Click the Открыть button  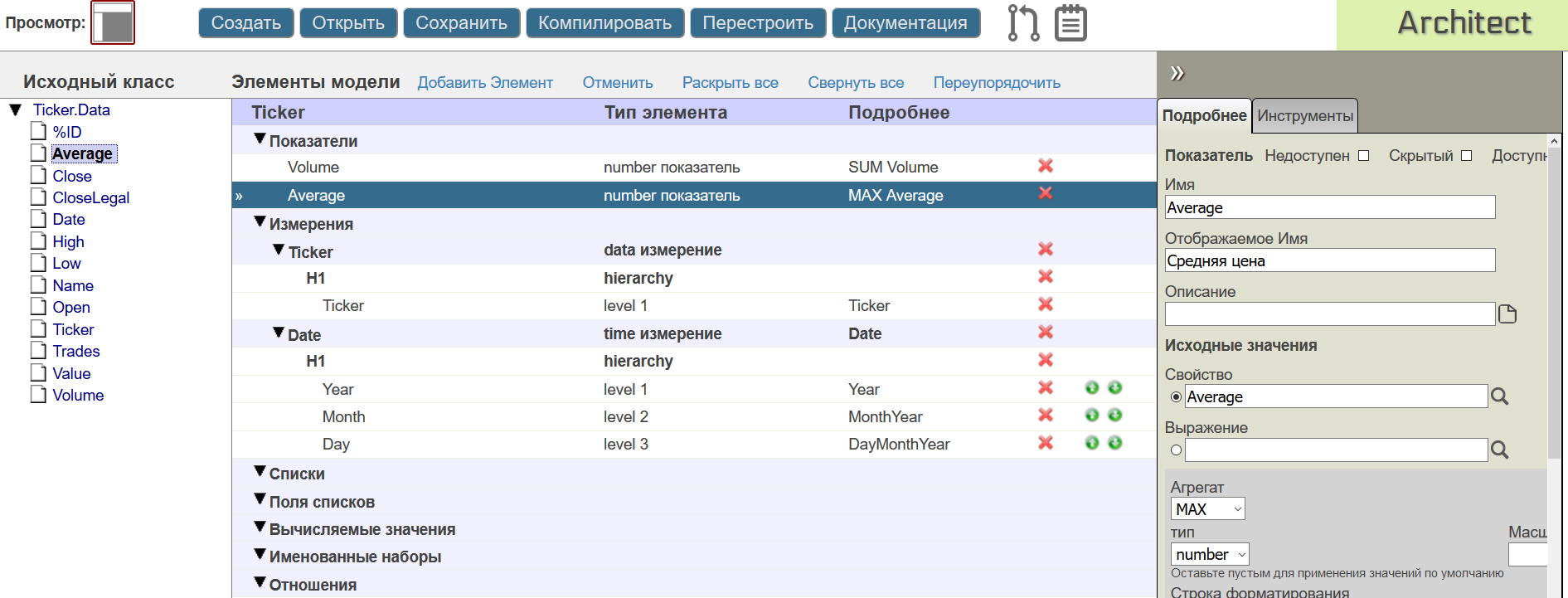click(x=348, y=23)
